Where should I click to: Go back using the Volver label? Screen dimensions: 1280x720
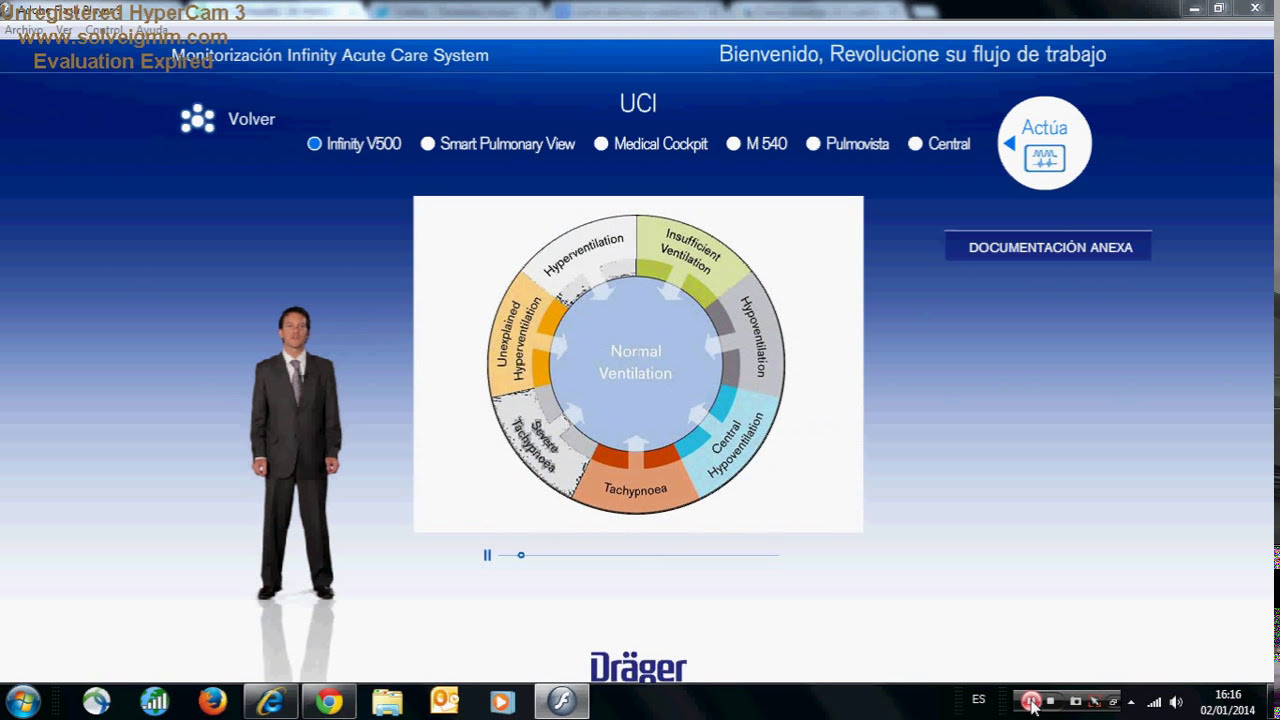pyautogui.click(x=251, y=119)
